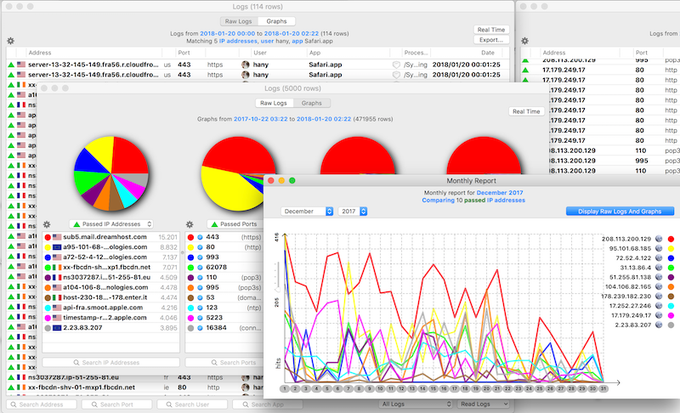Click globe icon next to 95.101.68.185

pyautogui.click(x=659, y=249)
